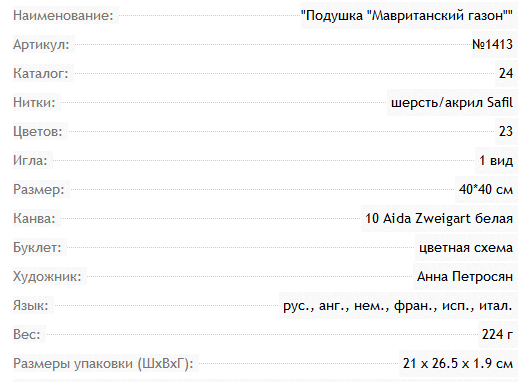Click the Каталог value 24
The width and height of the screenshot is (530, 382).
[506, 73]
